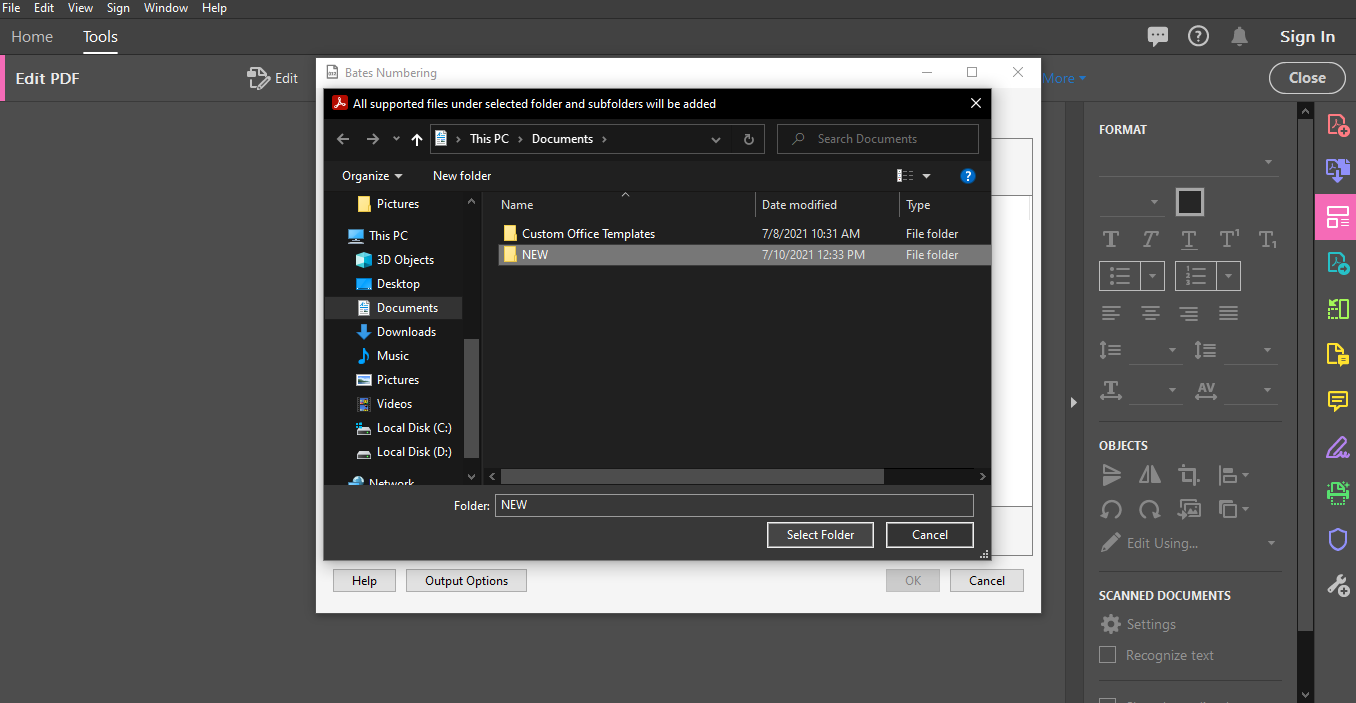The height and width of the screenshot is (703, 1356).
Task: Open the notifications bell
Action: [x=1239, y=36]
